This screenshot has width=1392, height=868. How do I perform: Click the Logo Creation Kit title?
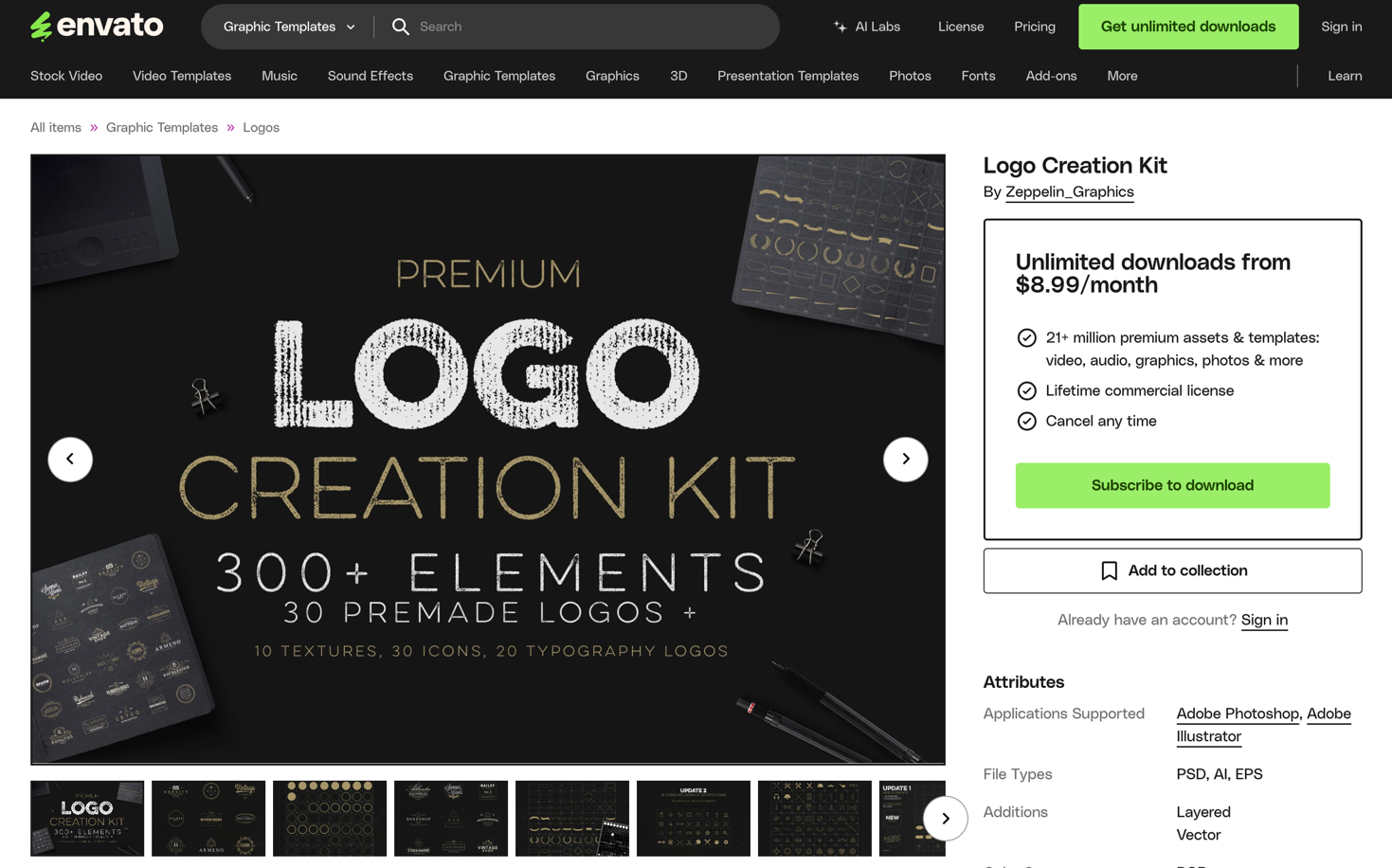pos(1075,165)
